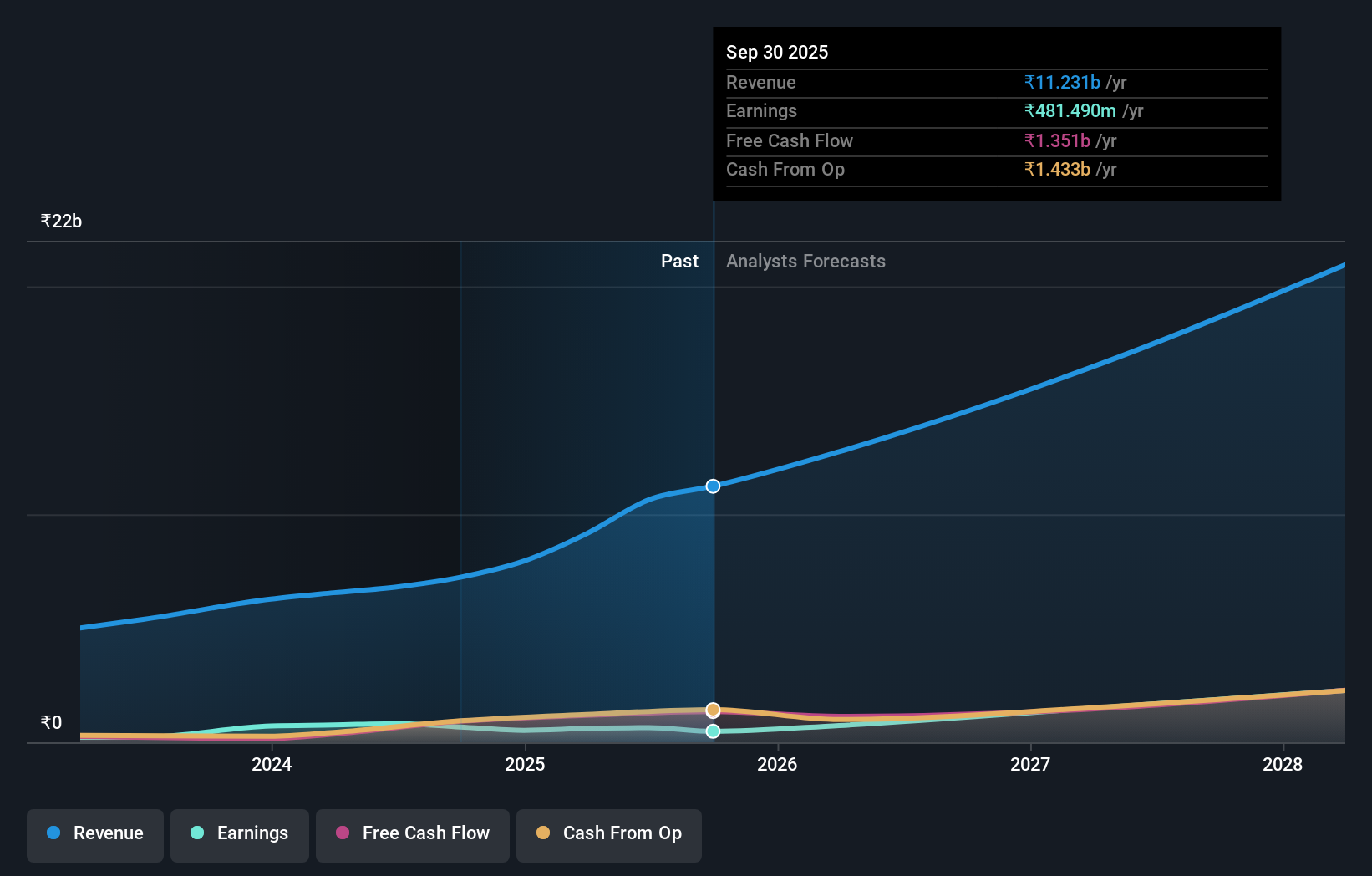Select the Revenue data point marker on the chart
Screen dimensions: 1372x876
713,486
